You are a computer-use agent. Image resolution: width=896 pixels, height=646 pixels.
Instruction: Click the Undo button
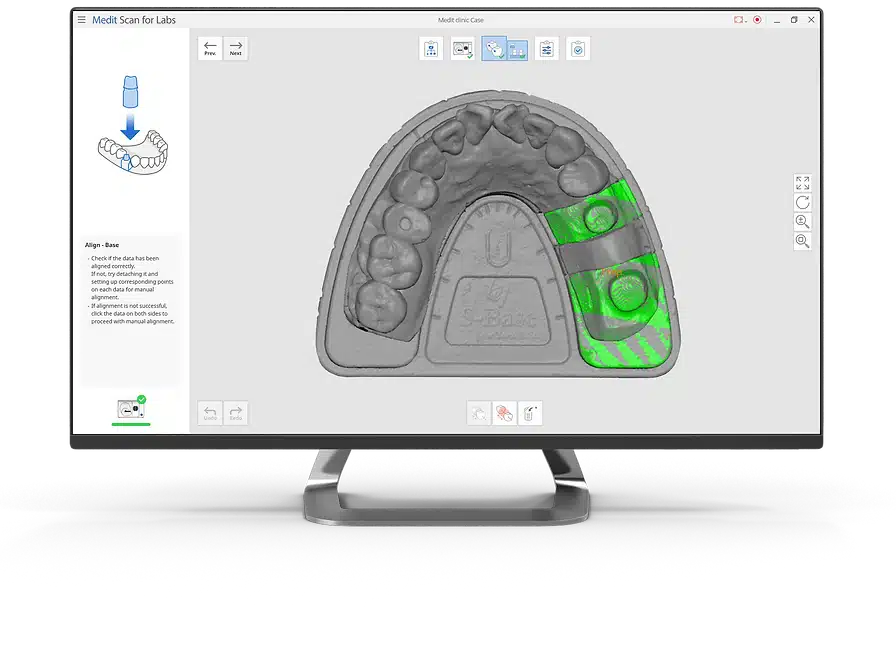pos(210,413)
